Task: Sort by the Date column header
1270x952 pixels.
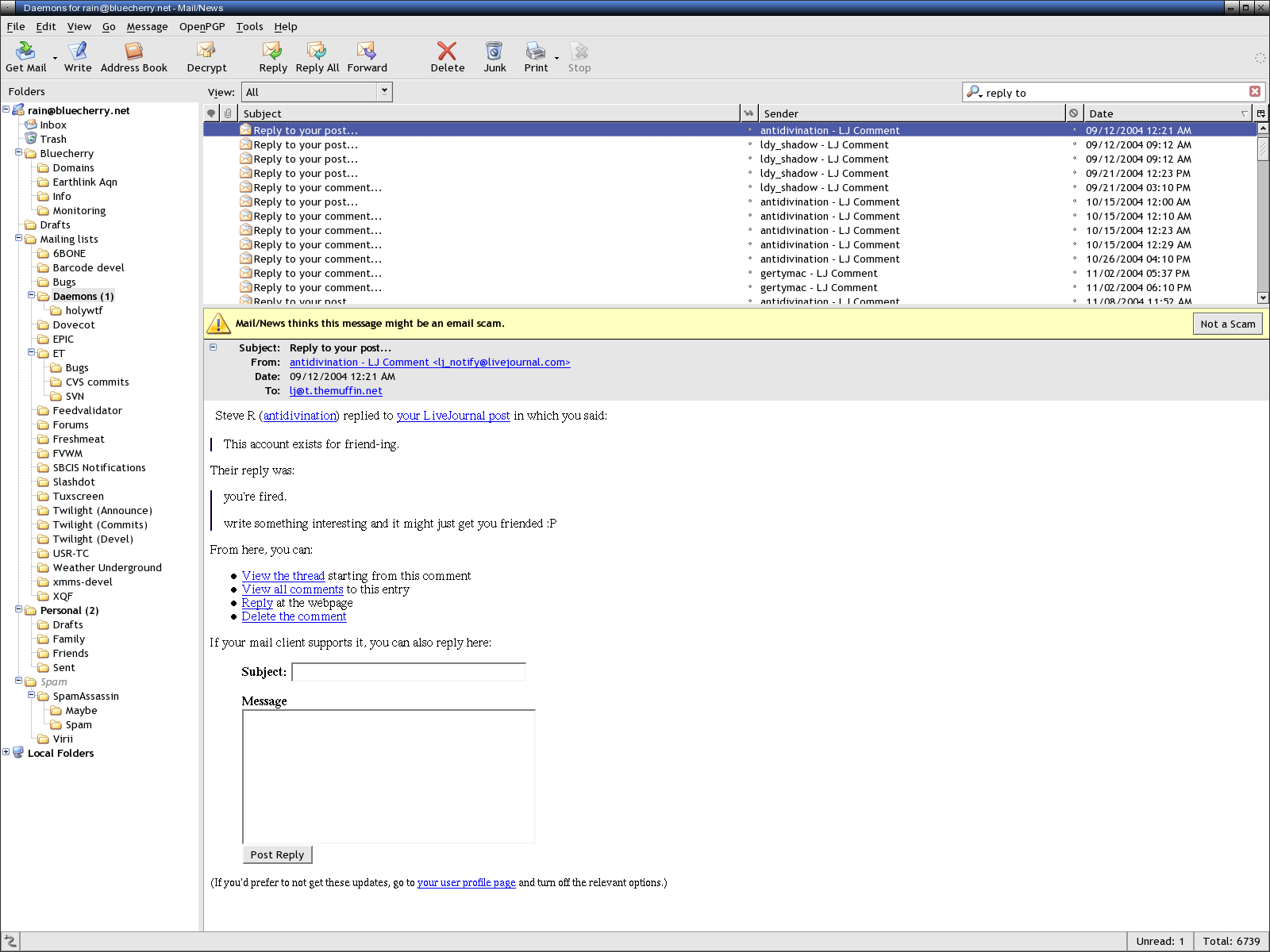Action: point(1168,113)
